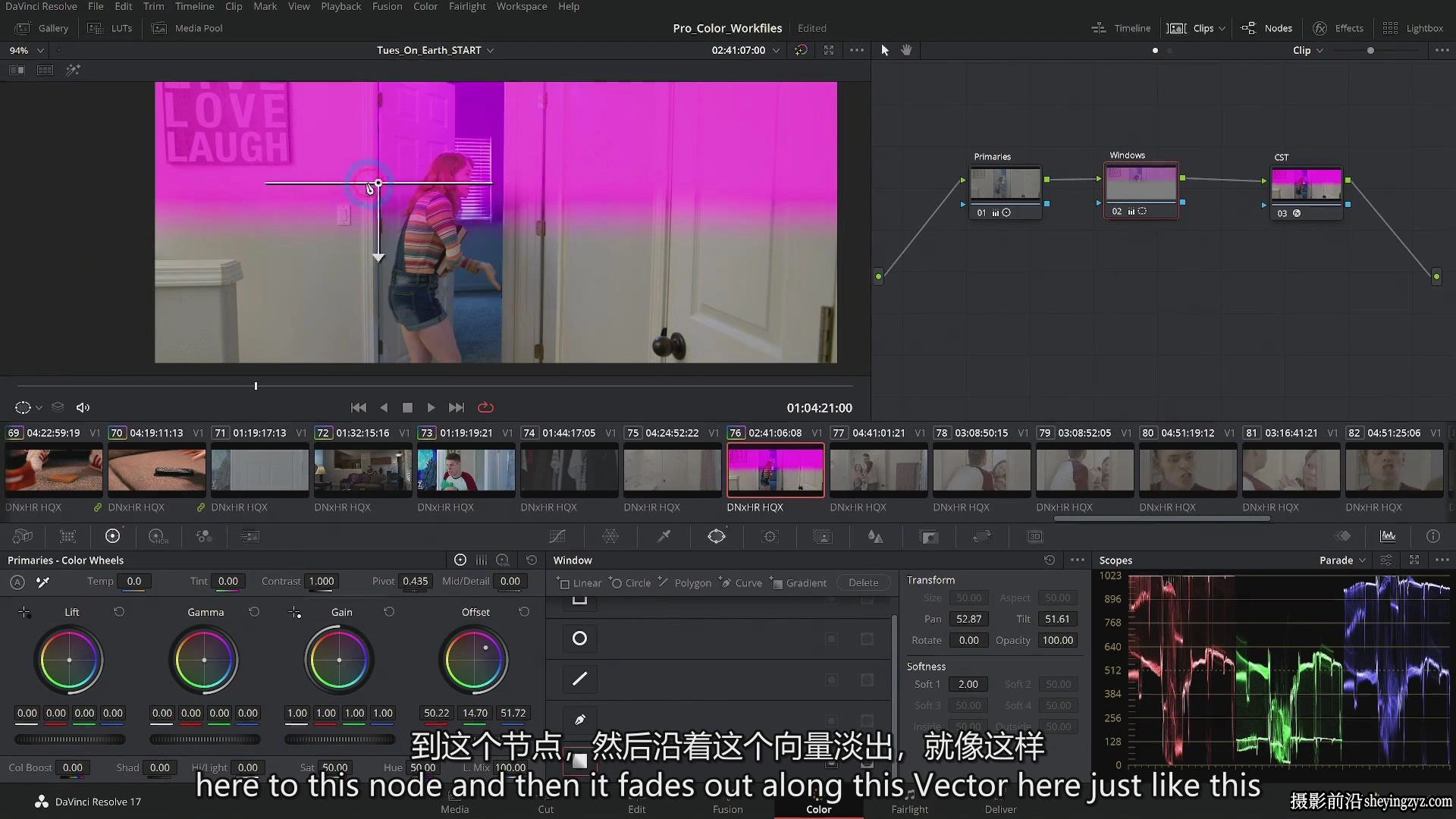Open the node editor Clip mode dropdown
This screenshot has width=1456, height=819.
coord(1308,50)
